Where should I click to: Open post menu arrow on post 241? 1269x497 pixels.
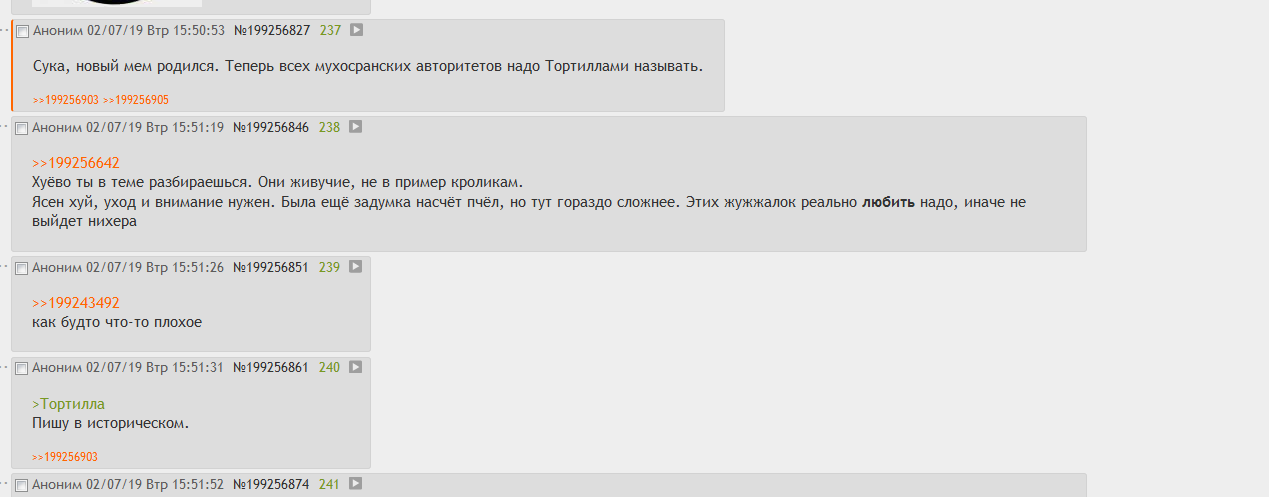(355, 484)
